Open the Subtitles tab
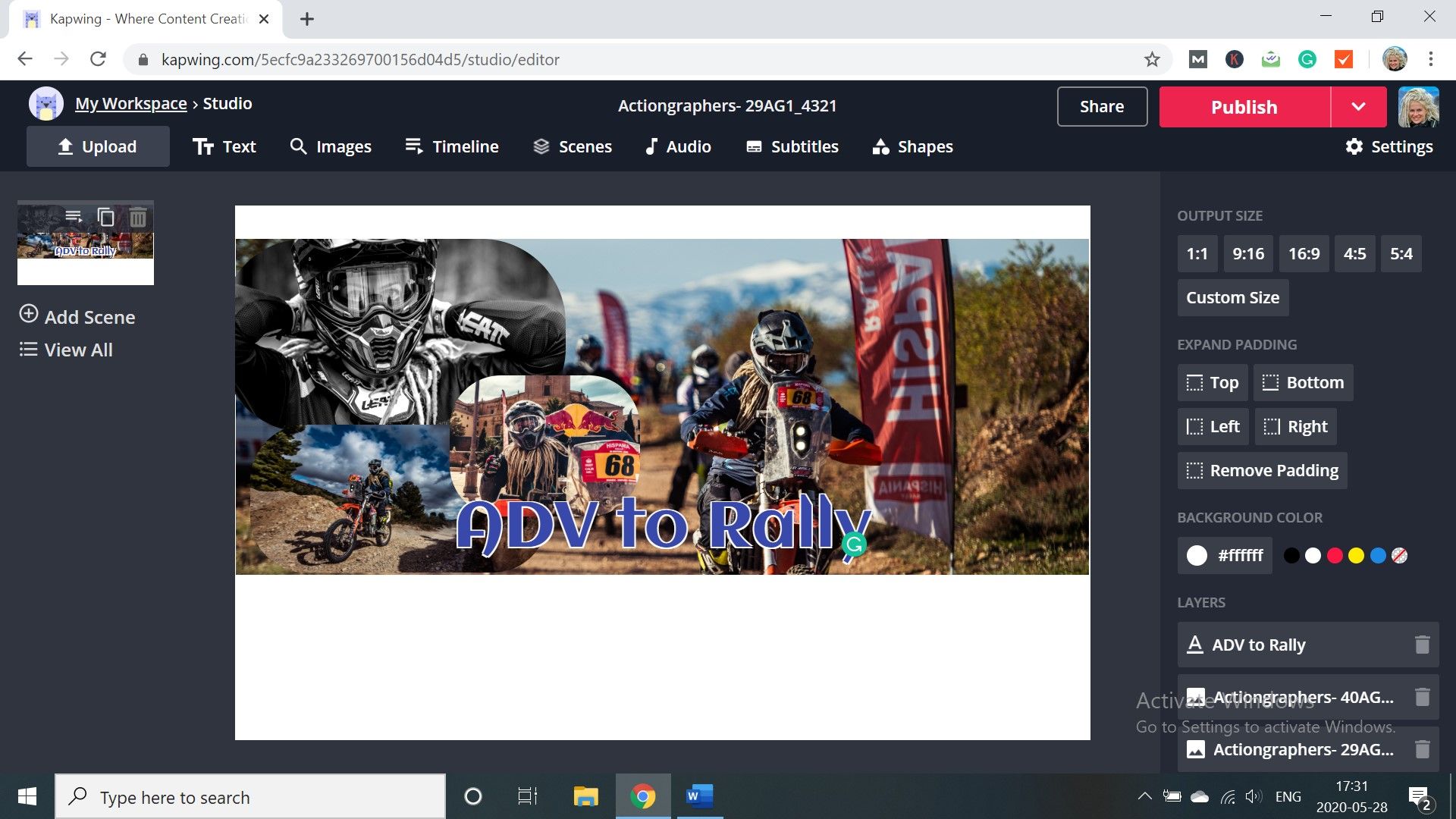Image resolution: width=1456 pixels, height=819 pixels. (792, 146)
